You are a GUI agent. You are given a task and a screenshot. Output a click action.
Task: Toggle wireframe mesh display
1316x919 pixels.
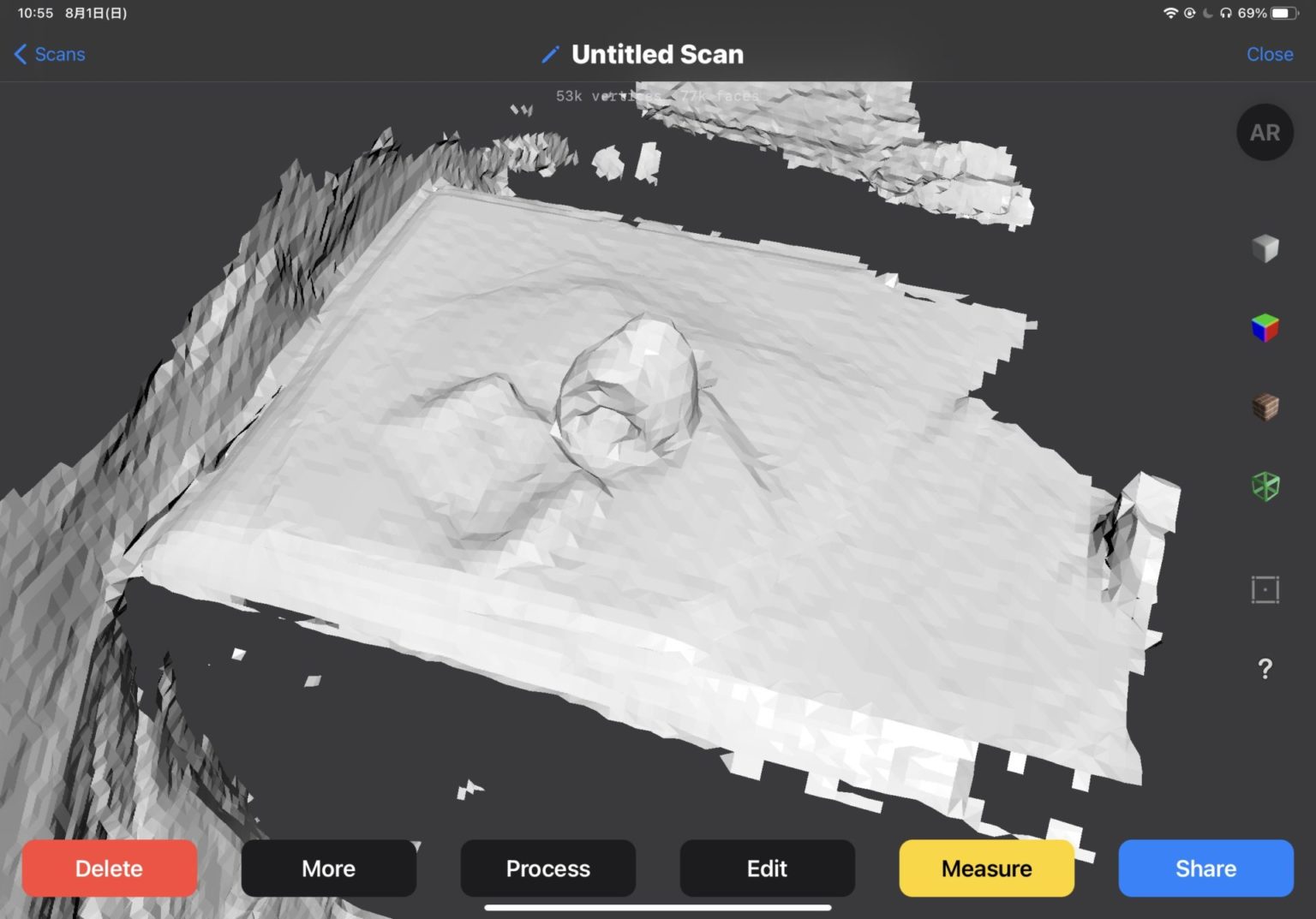1265,486
